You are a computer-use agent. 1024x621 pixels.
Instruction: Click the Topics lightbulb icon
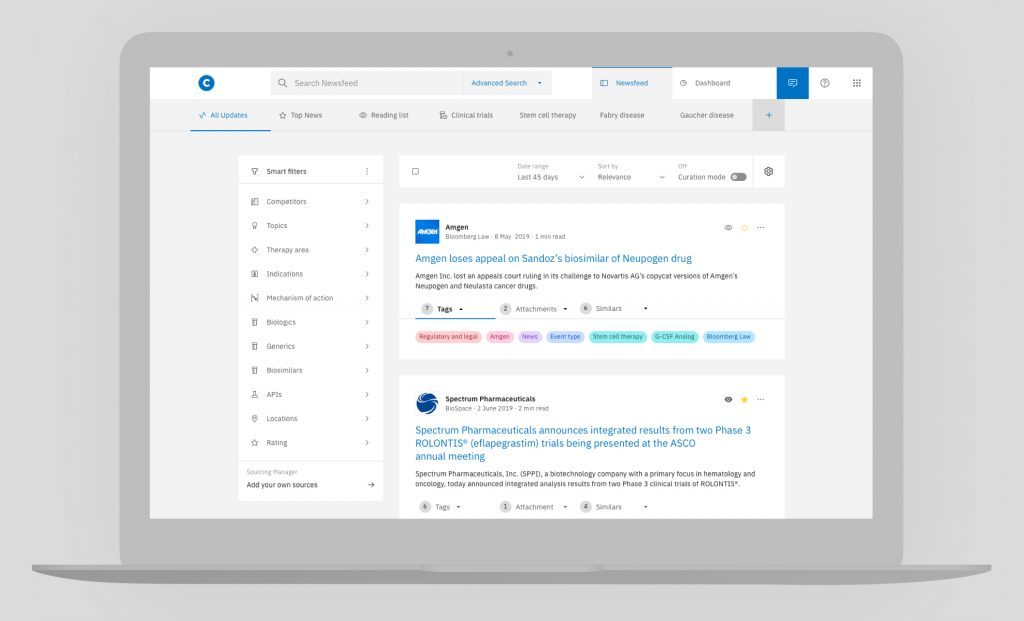click(255, 225)
